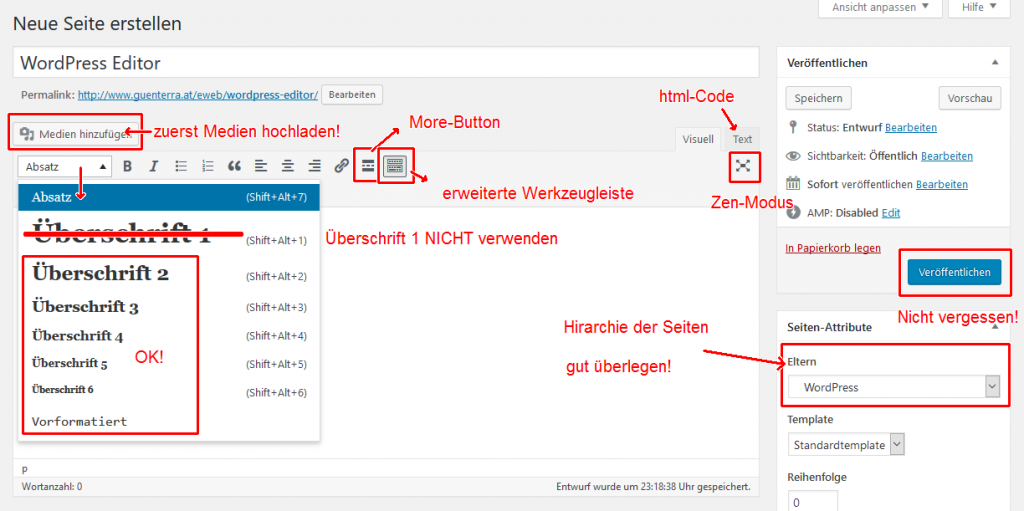The height and width of the screenshot is (511, 1024).
Task: Open the Ansicht anpassen options
Action: pyautogui.click(x=880, y=8)
